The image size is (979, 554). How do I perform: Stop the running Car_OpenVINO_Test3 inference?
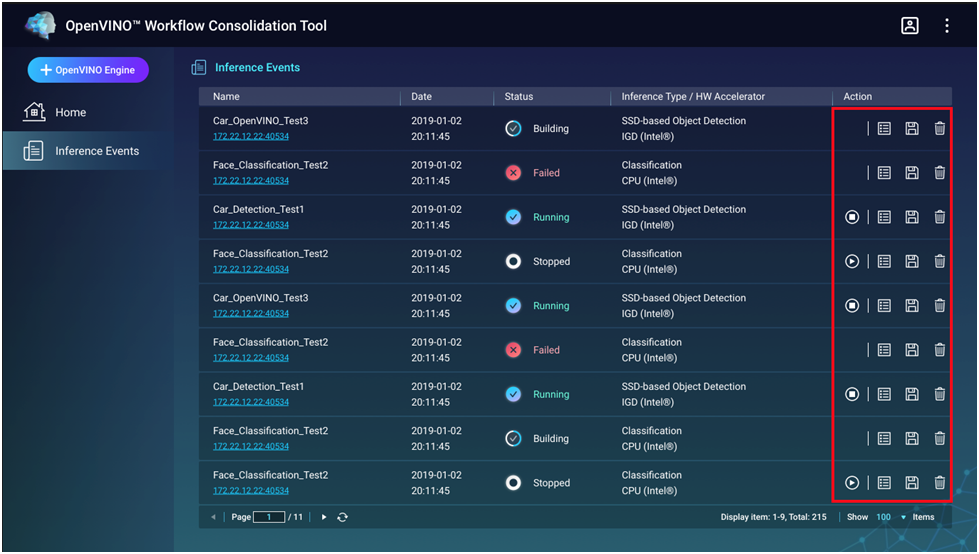852,306
